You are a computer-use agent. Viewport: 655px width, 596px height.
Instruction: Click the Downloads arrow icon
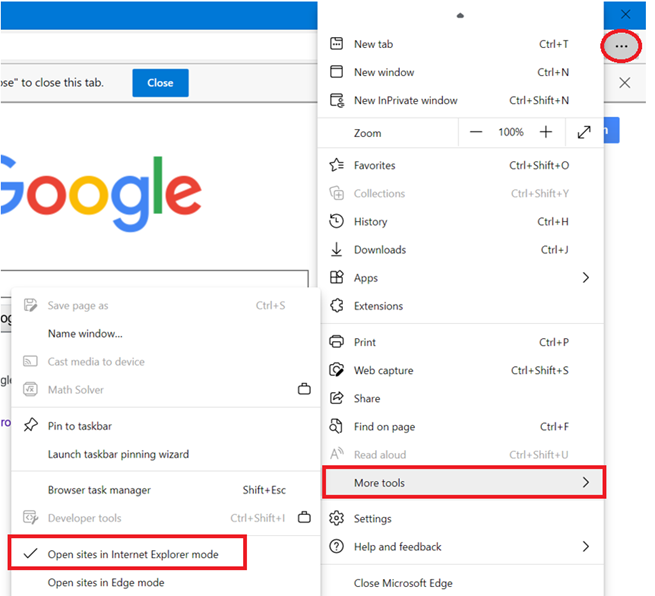(x=336, y=249)
